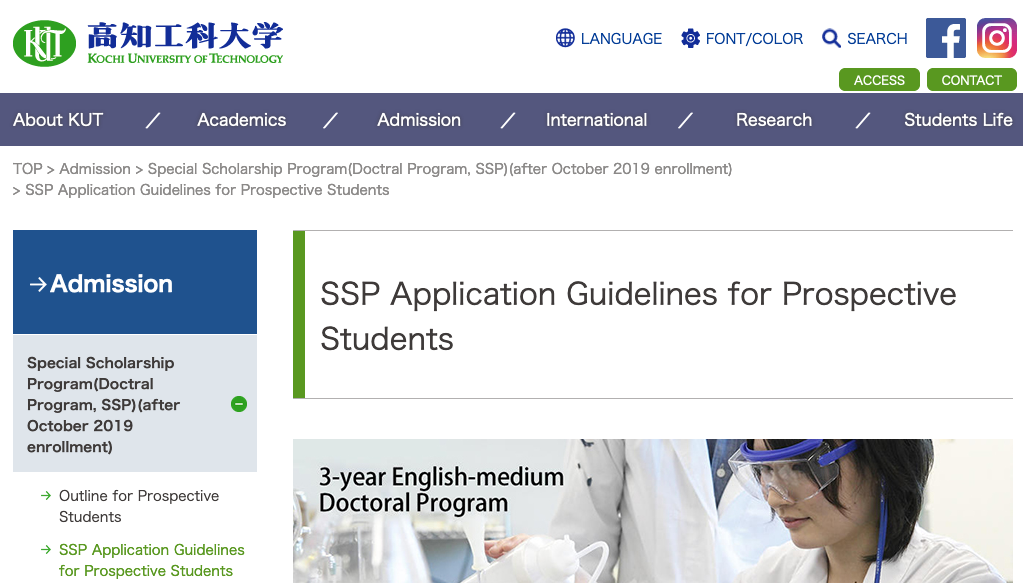
Task: Click the SSP Application Guidelines page heading
Action: 638,316
